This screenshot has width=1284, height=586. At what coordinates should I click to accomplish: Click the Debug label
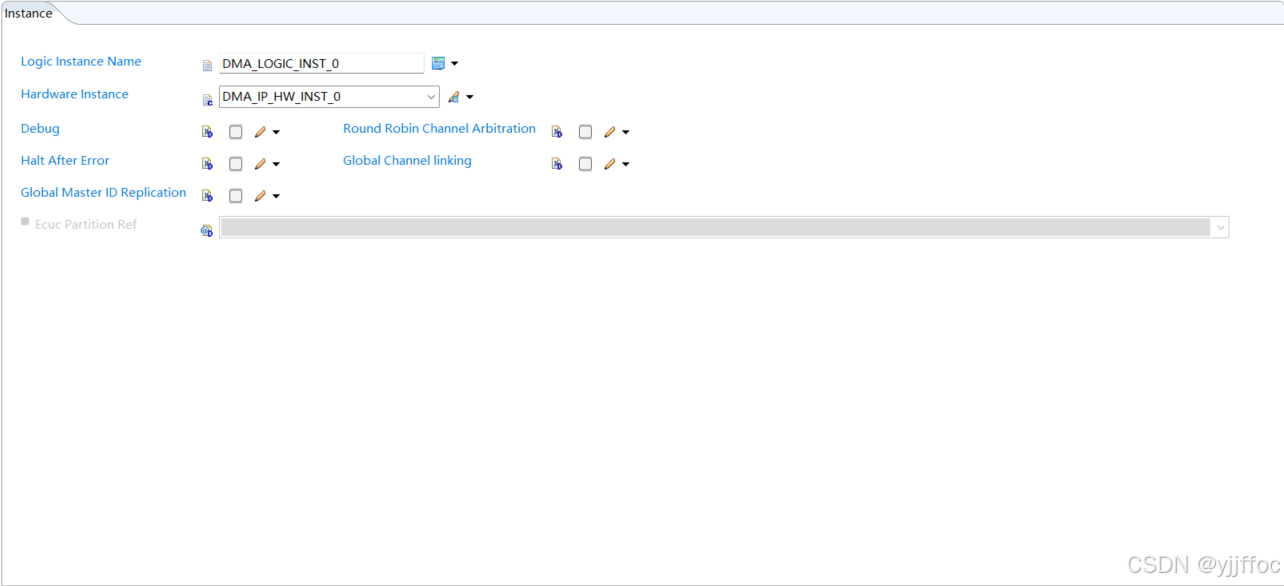tap(40, 128)
